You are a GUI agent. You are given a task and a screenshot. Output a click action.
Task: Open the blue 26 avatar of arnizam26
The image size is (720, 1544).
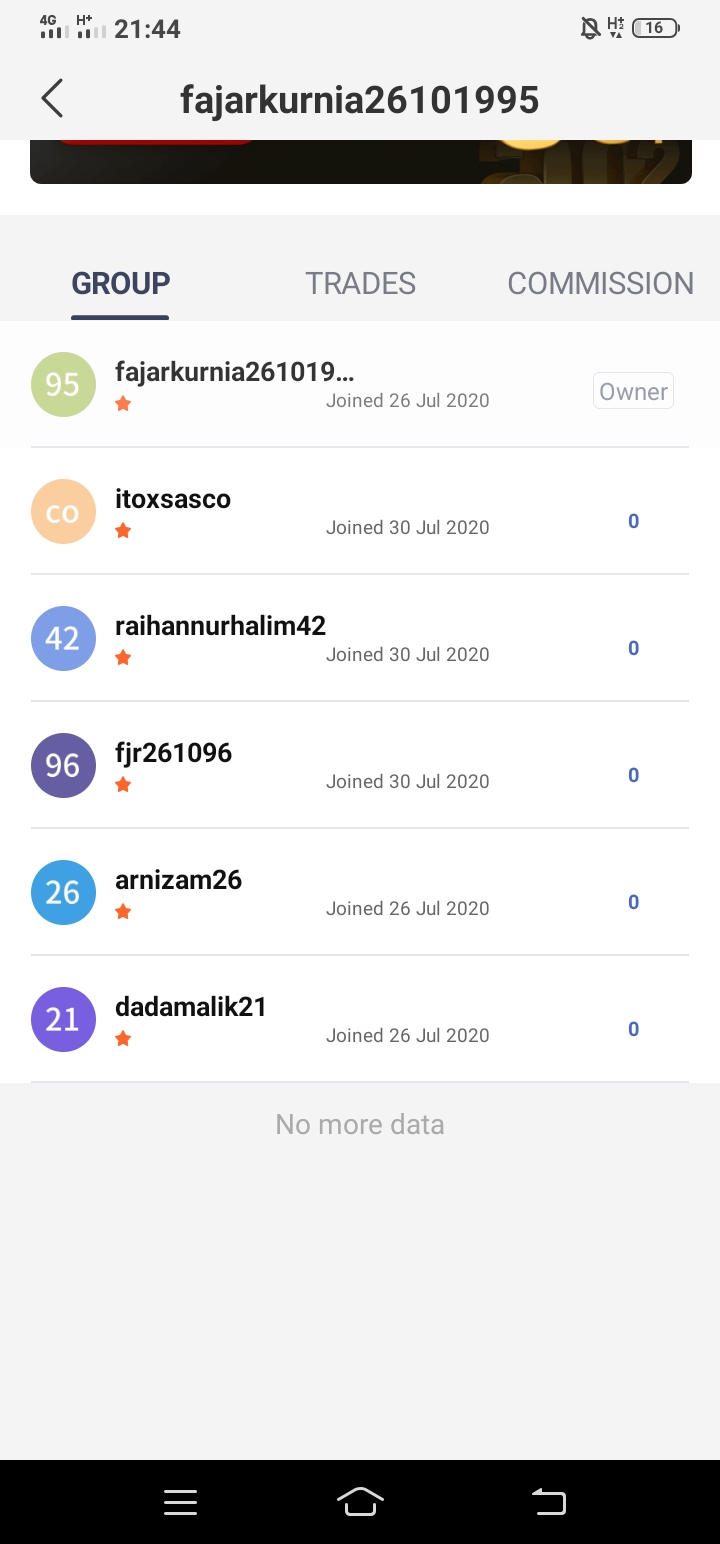63,892
